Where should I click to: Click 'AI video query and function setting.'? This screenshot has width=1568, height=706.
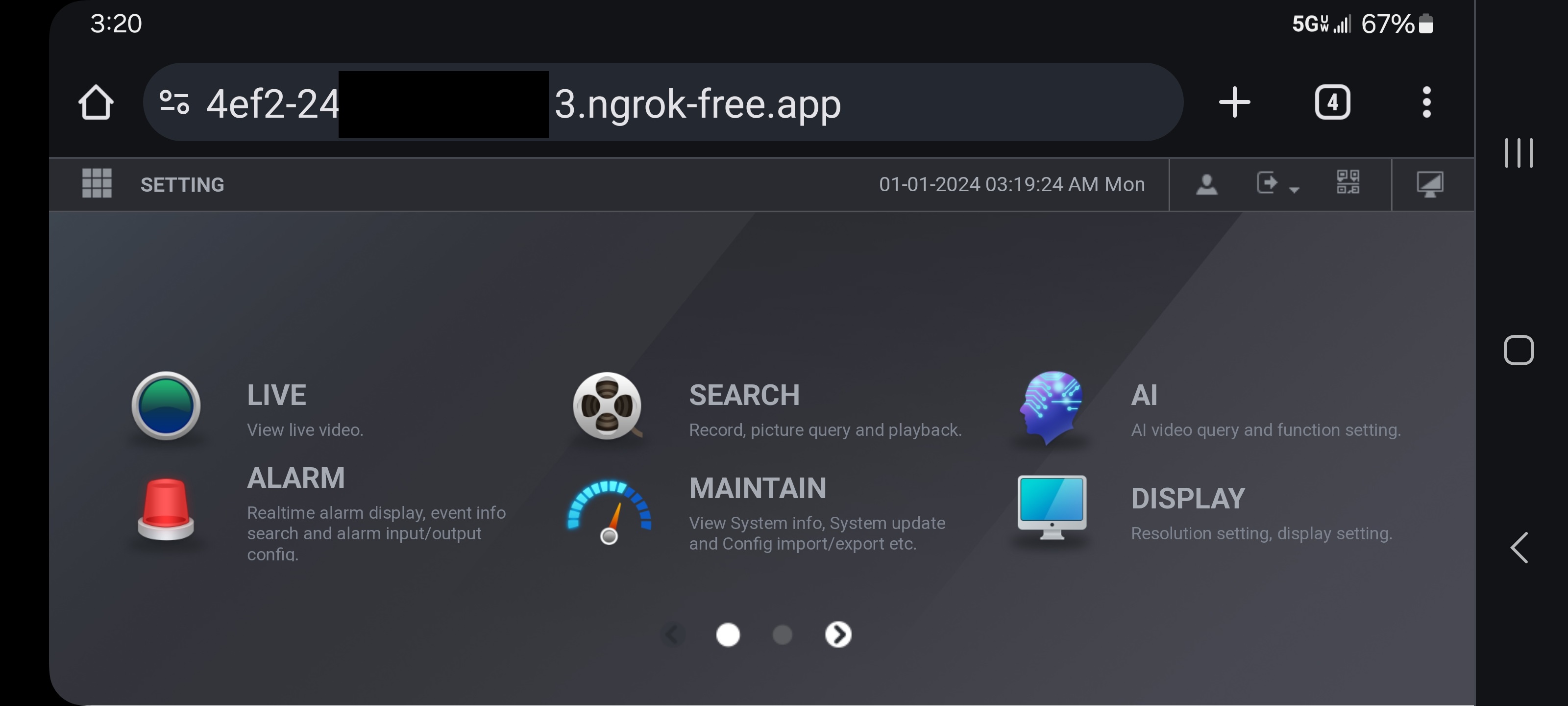pyautogui.click(x=1266, y=430)
